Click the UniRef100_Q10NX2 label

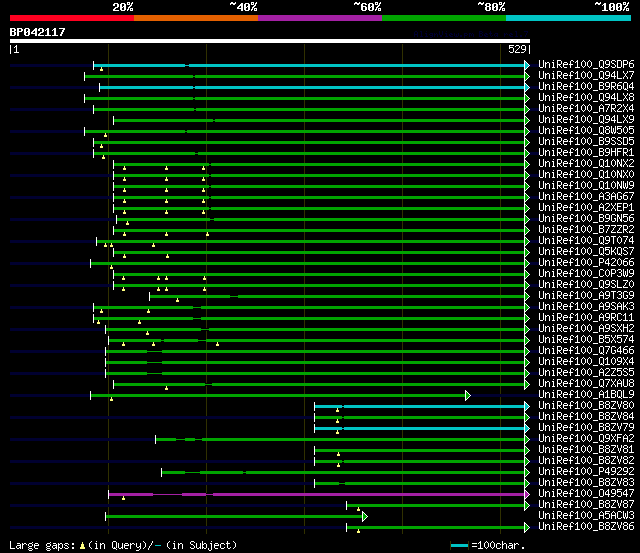point(586,164)
